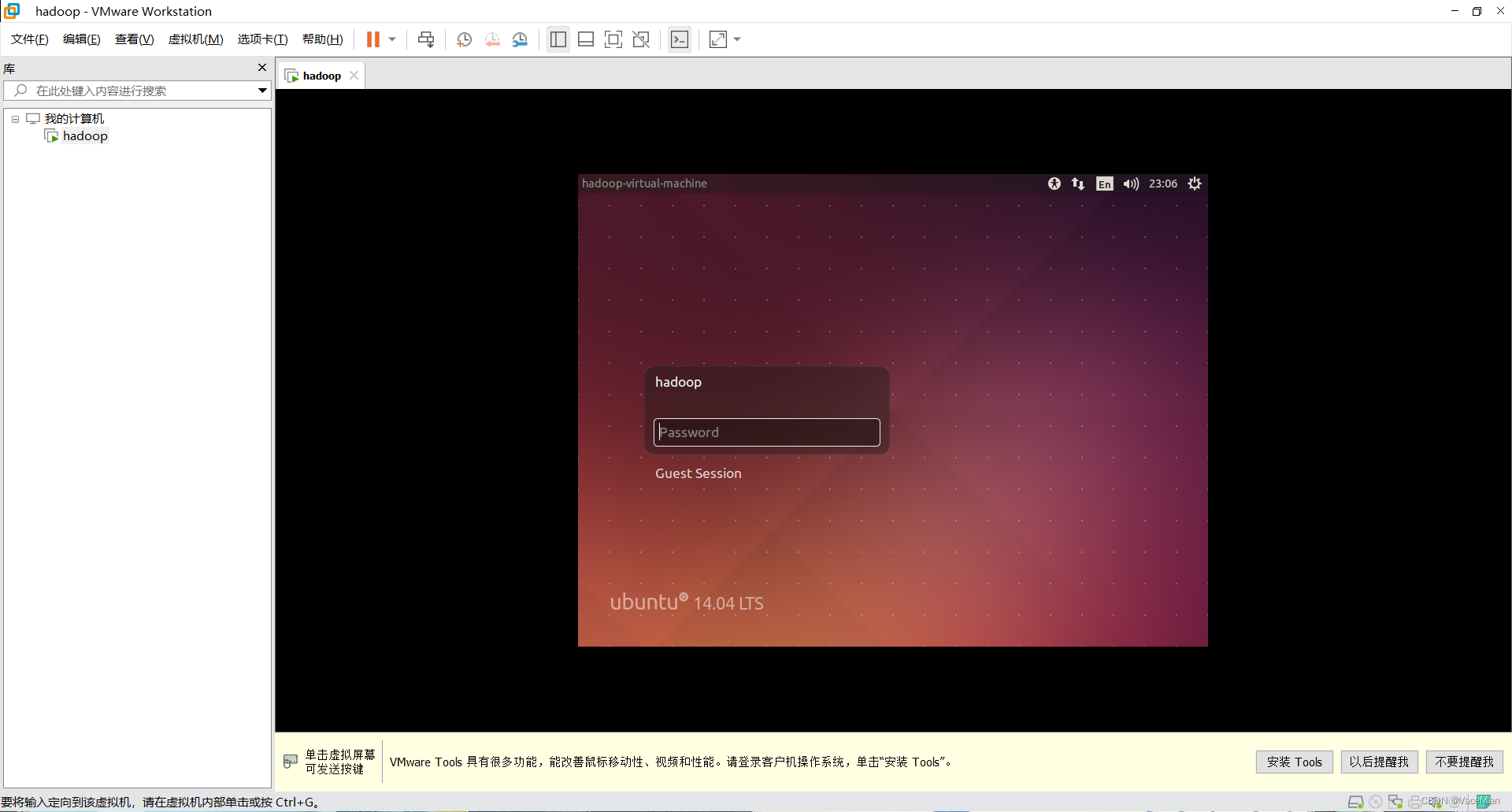
Task: Suspend the virtual machine
Action: tap(373, 39)
